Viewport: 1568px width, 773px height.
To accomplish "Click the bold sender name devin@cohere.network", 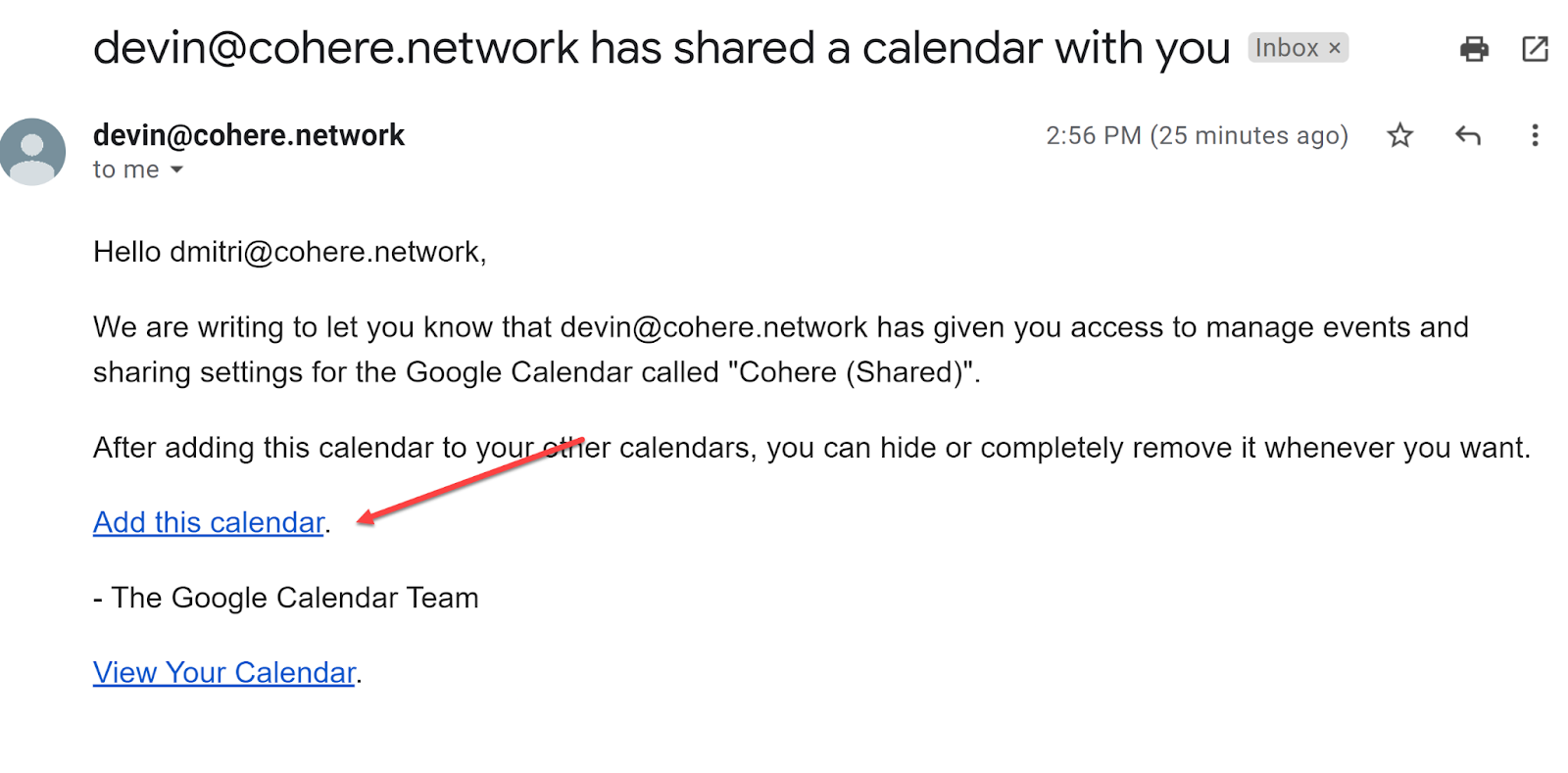I will tap(249, 135).
